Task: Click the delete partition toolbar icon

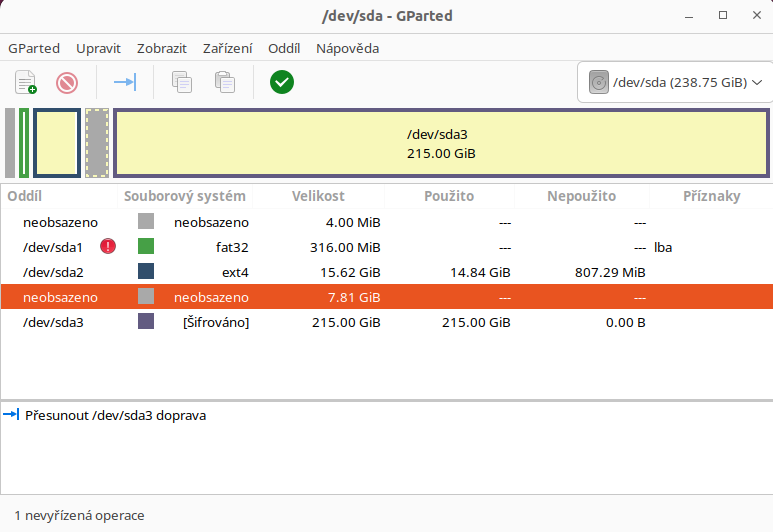Action: tap(67, 82)
